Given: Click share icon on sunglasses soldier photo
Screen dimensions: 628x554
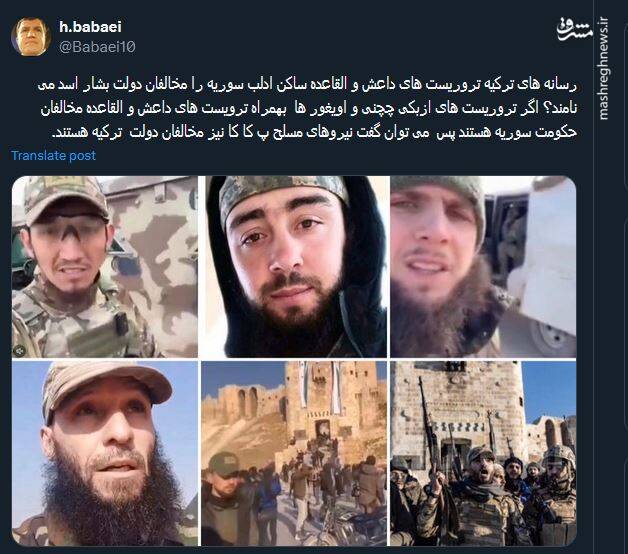Looking at the screenshot, I should coord(19,351).
